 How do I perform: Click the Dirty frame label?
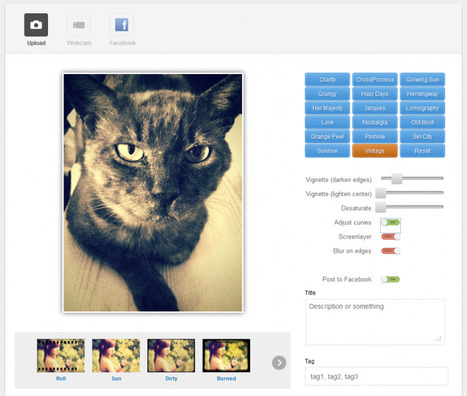click(x=171, y=379)
